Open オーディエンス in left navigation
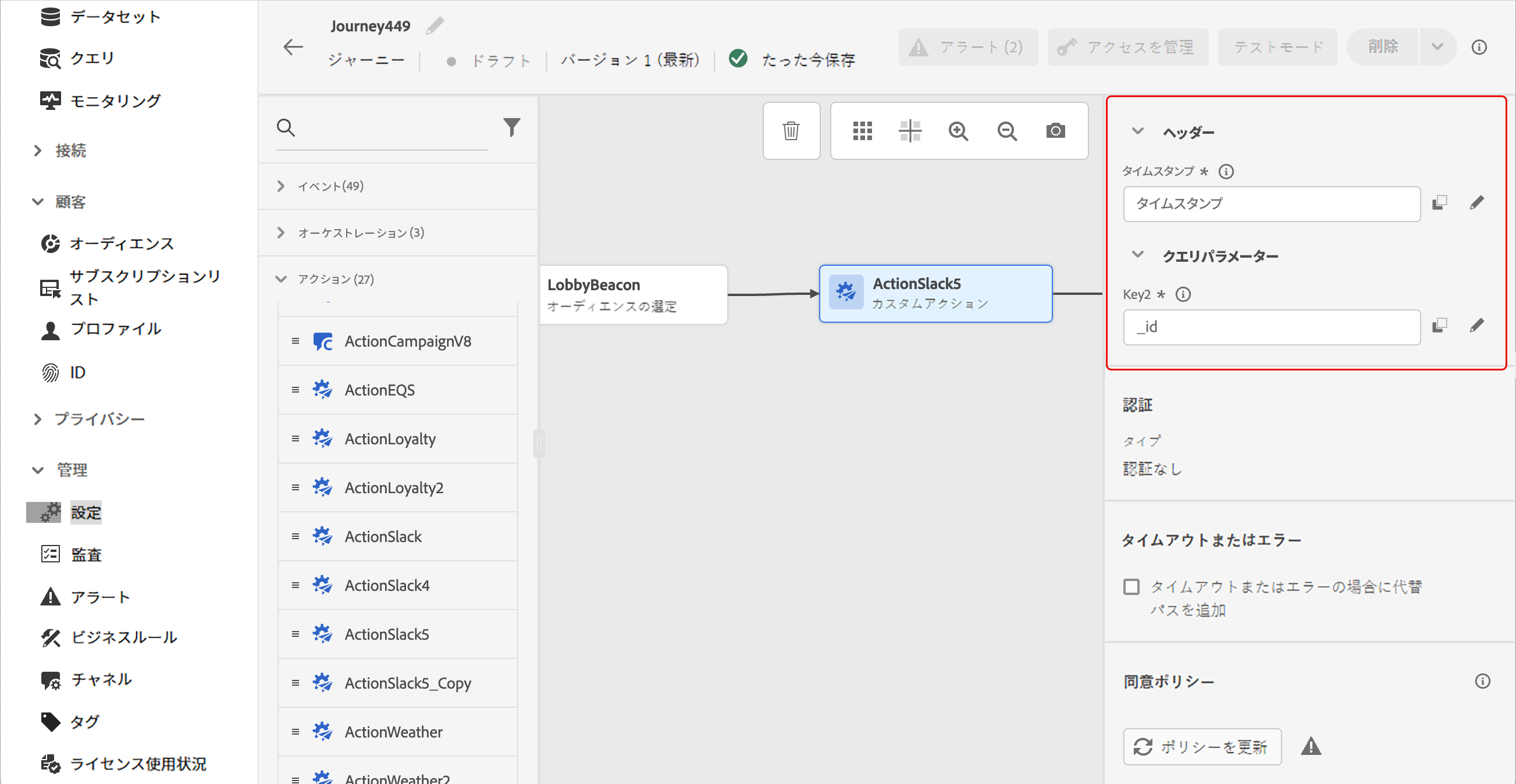Viewport: 1516px width, 784px height. pos(120,243)
